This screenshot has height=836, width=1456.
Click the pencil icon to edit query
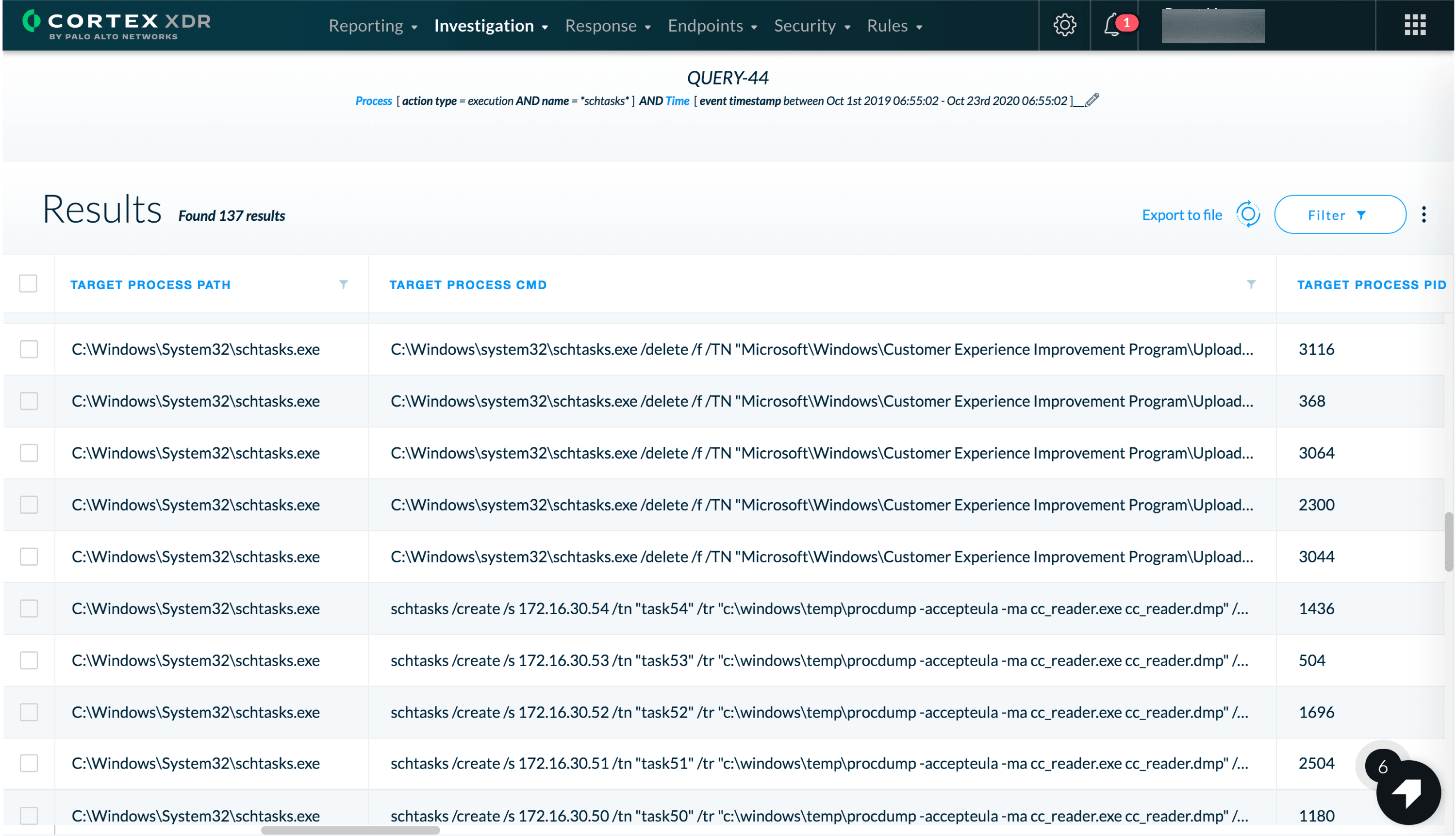coord(1092,100)
